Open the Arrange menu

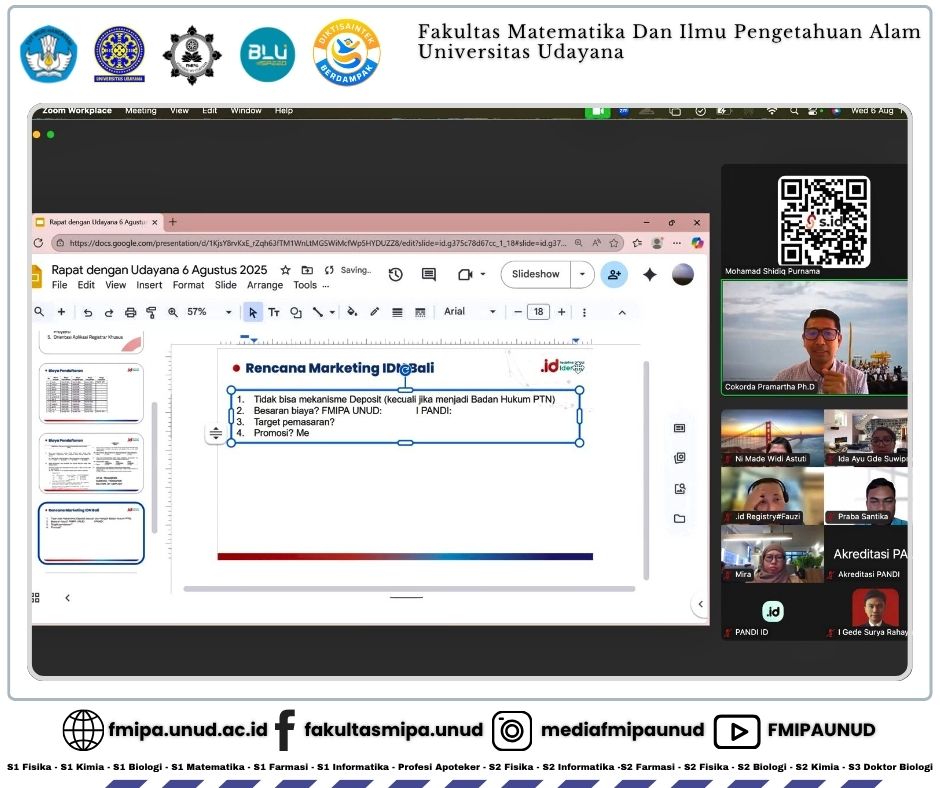(265, 285)
